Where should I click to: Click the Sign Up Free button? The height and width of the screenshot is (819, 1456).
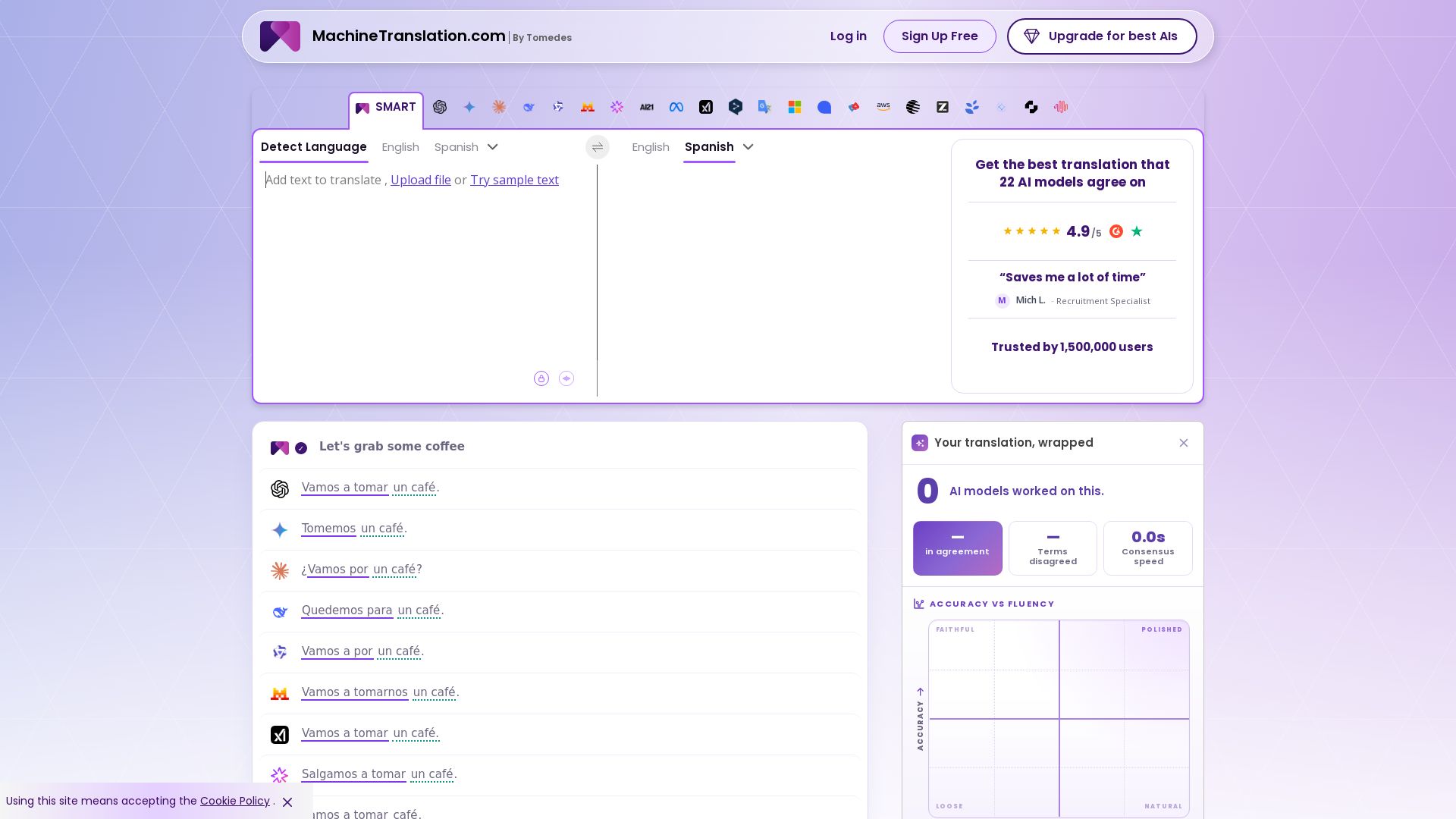[940, 36]
